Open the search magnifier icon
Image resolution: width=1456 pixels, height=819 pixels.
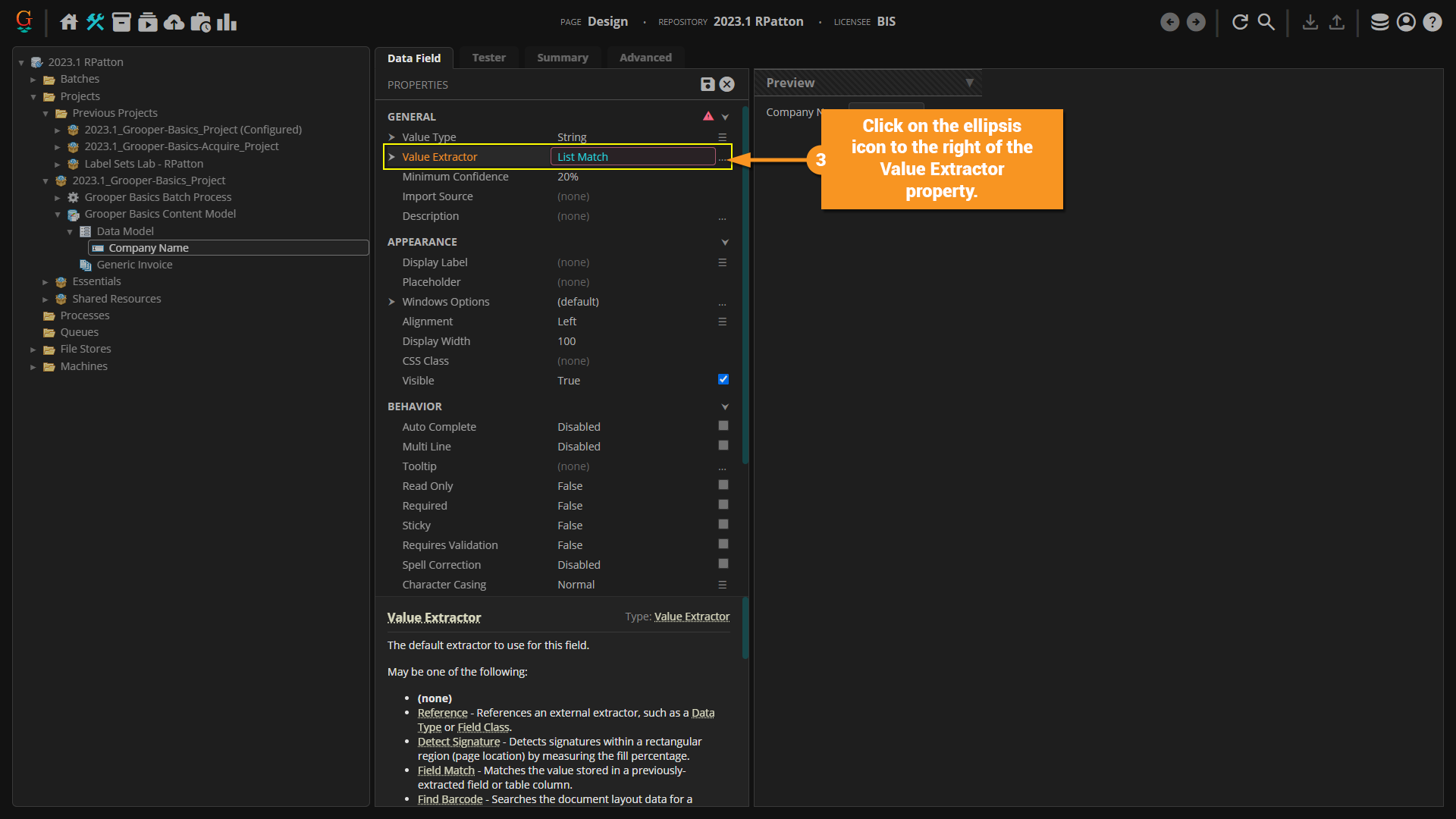pyautogui.click(x=1266, y=22)
